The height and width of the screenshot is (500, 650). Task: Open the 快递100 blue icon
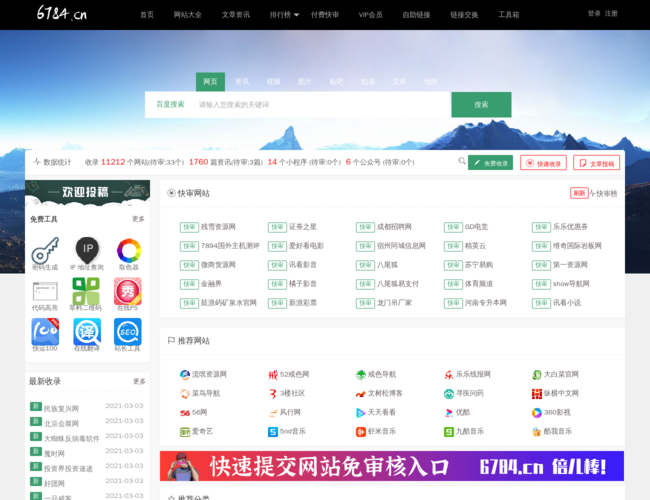pyautogui.click(x=45, y=331)
